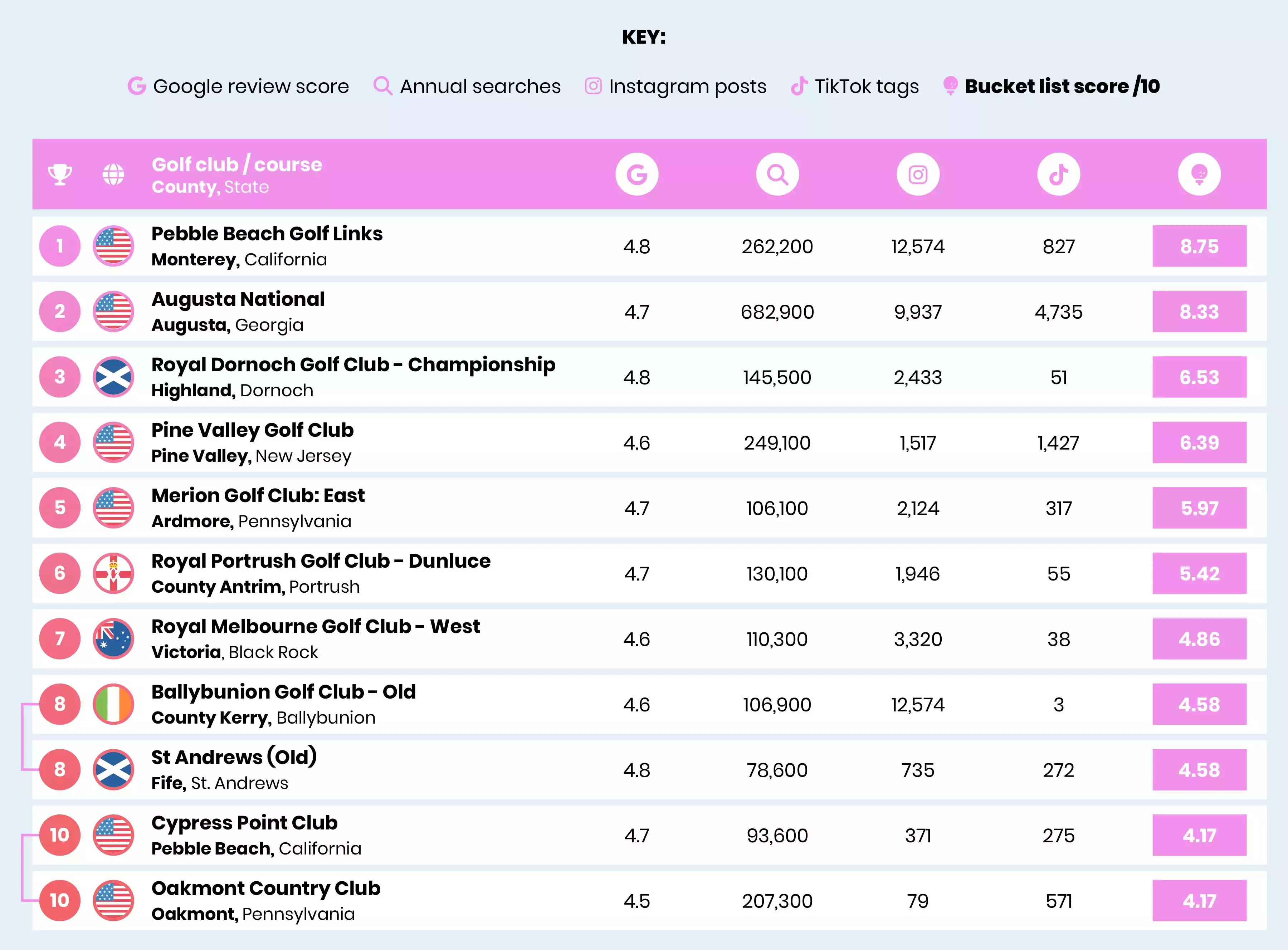This screenshot has height=950, width=1288.
Task: Click the magnifier icon beside Annual searches
Action: click(382, 86)
